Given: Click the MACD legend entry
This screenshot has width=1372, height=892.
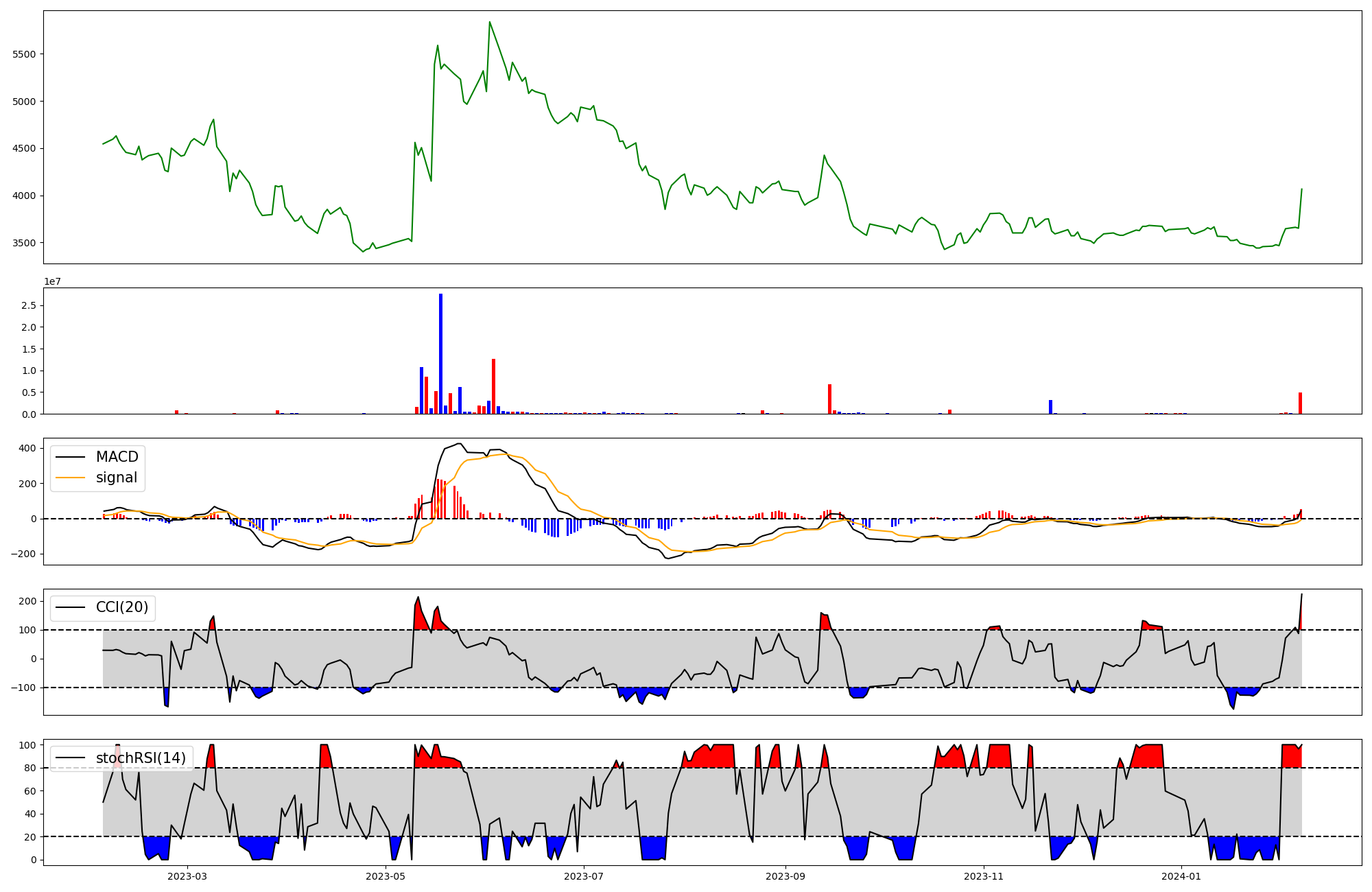Looking at the screenshot, I should (x=117, y=457).
